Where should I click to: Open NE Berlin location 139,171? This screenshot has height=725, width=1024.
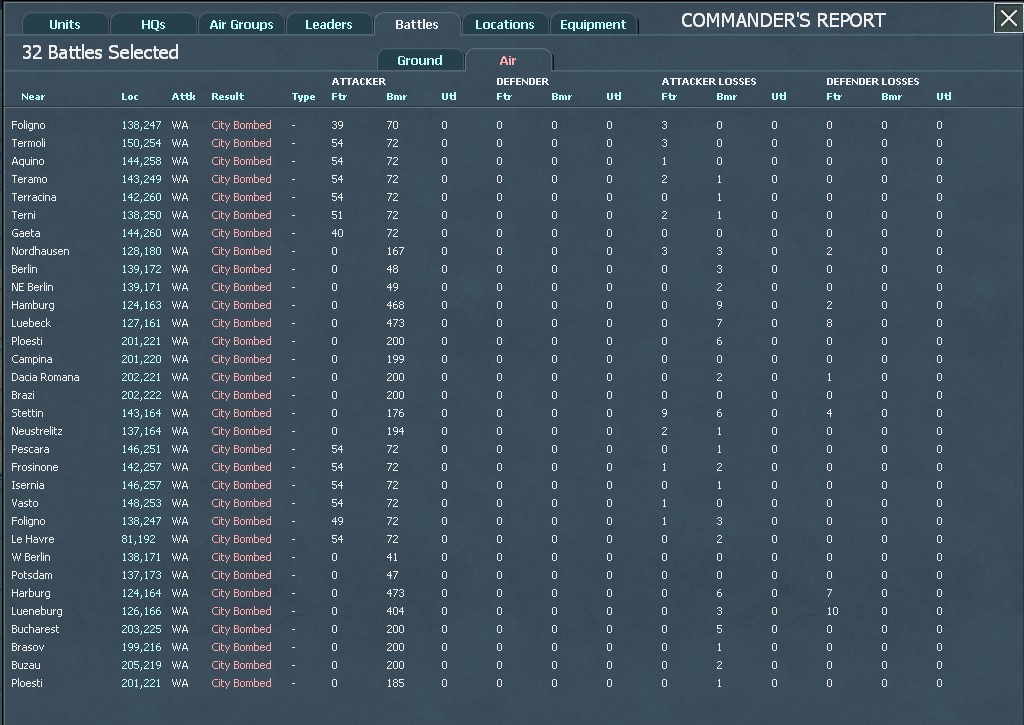coord(141,287)
